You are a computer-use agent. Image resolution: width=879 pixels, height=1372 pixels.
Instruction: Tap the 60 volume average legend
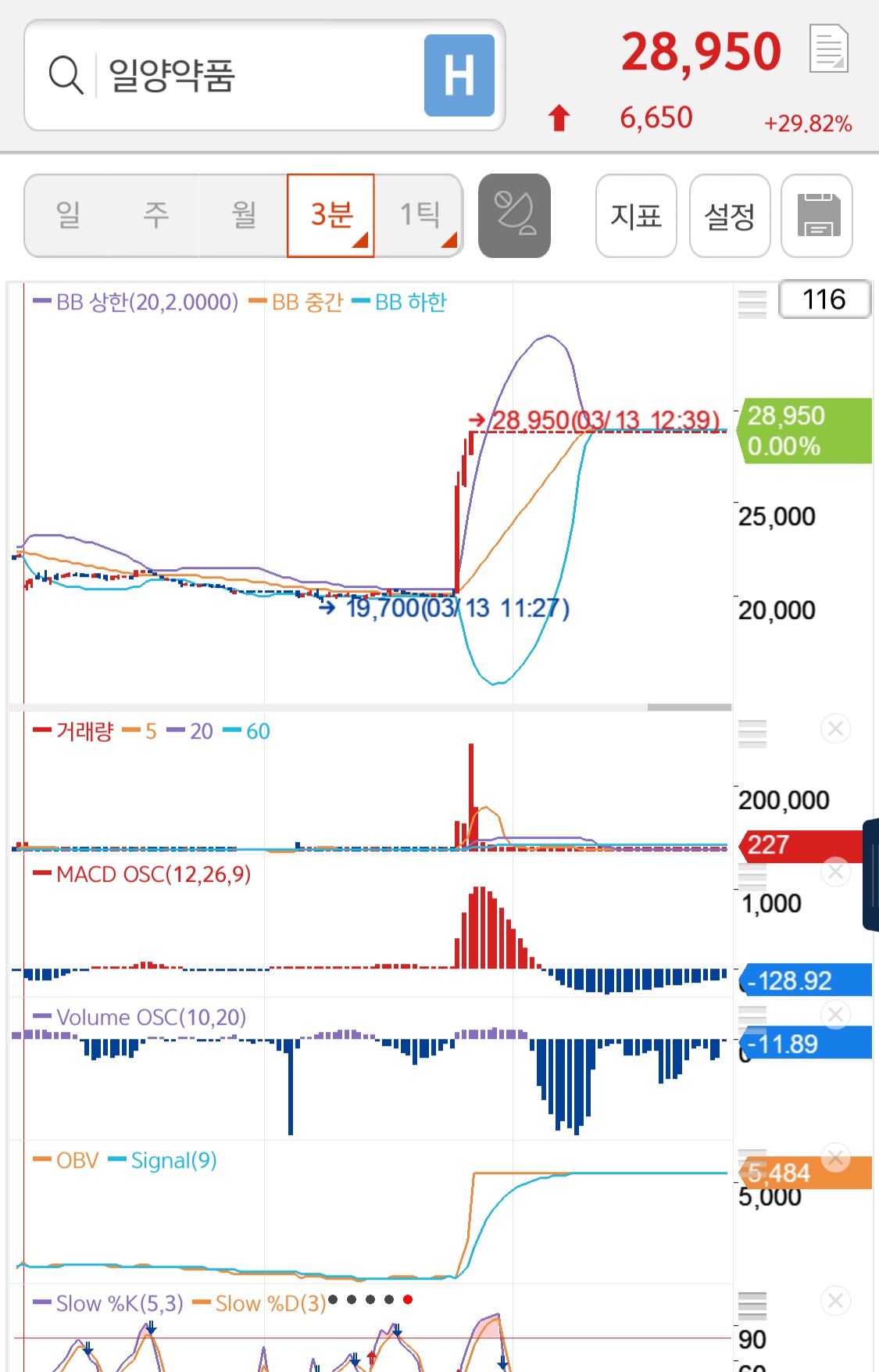[247, 731]
